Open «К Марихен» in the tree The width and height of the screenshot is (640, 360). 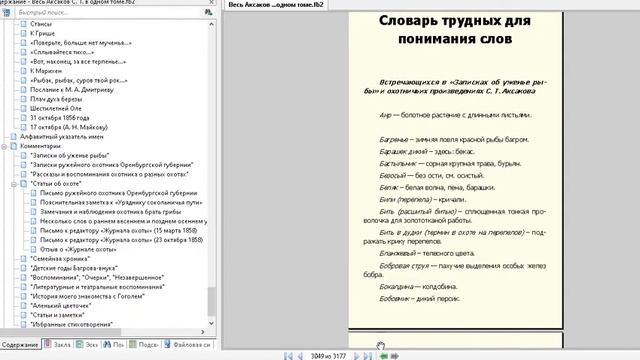[46, 71]
